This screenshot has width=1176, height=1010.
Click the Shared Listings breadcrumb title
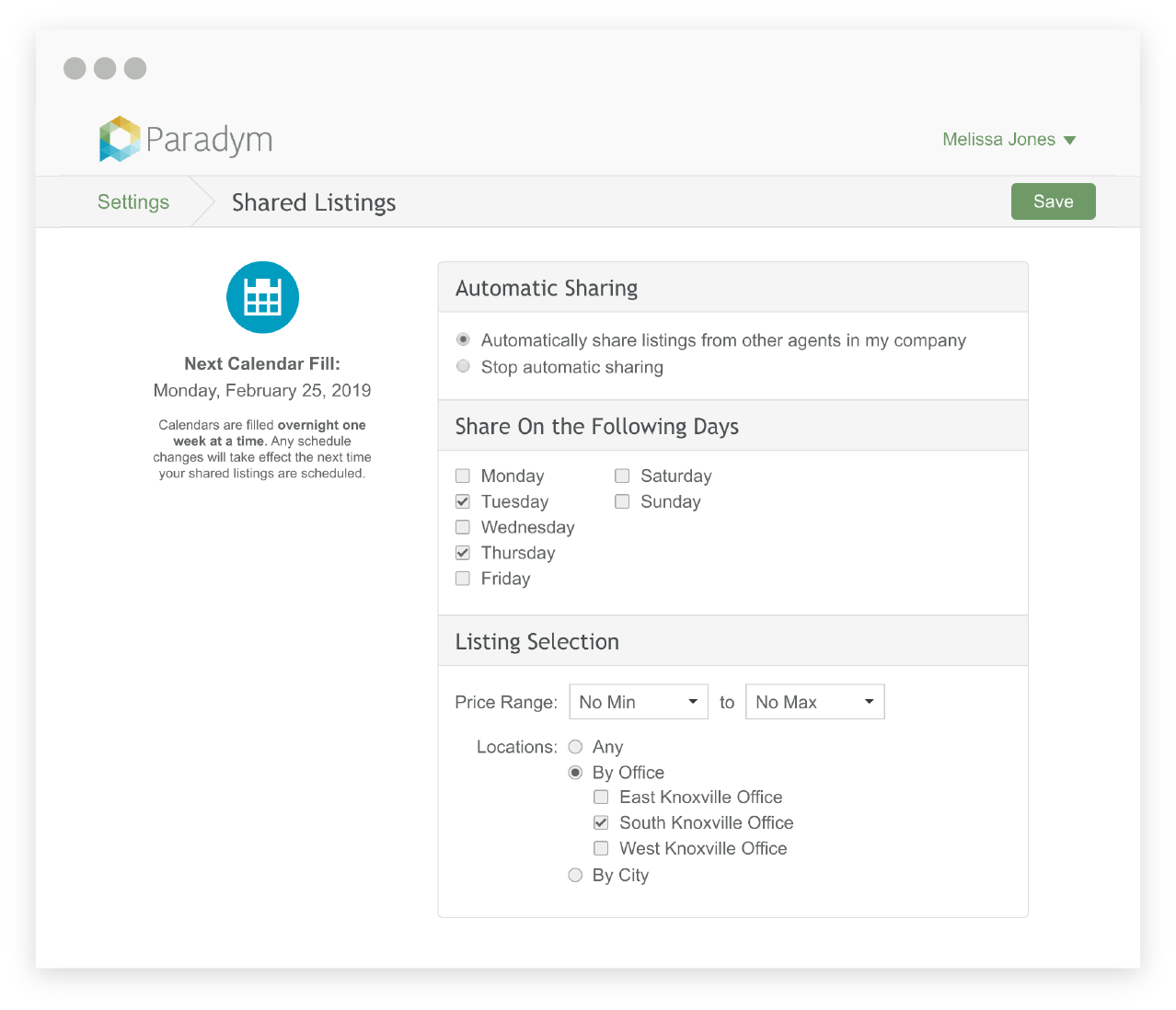click(x=314, y=202)
